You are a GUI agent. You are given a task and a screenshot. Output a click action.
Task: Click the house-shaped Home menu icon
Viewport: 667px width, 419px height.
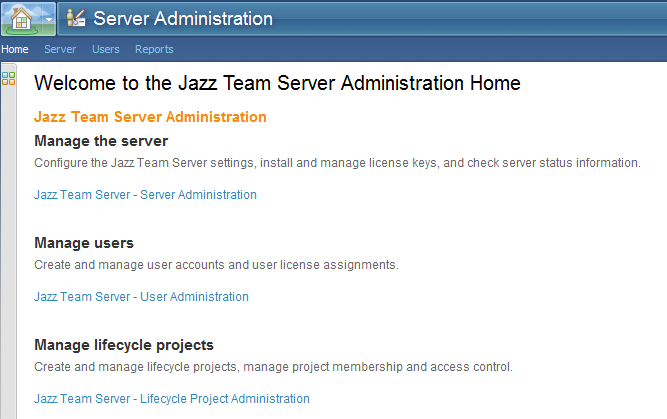(x=21, y=19)
